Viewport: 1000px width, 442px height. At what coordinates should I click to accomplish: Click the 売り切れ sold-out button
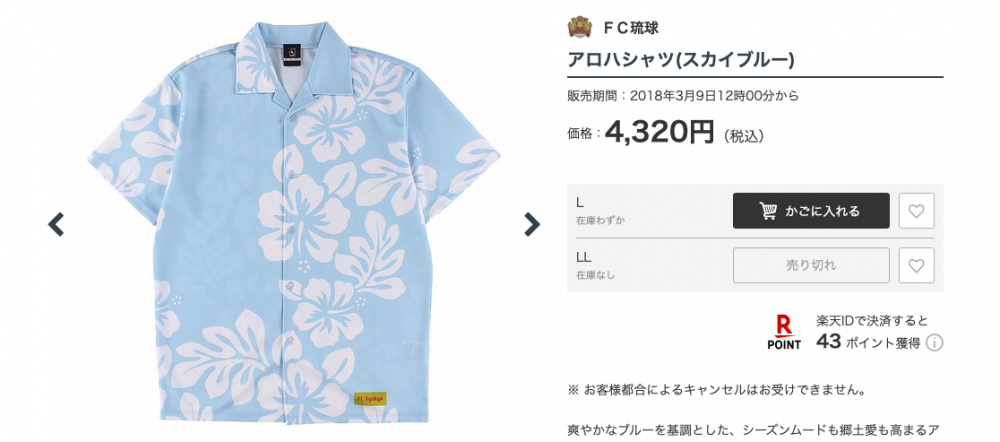coord(811,265)
